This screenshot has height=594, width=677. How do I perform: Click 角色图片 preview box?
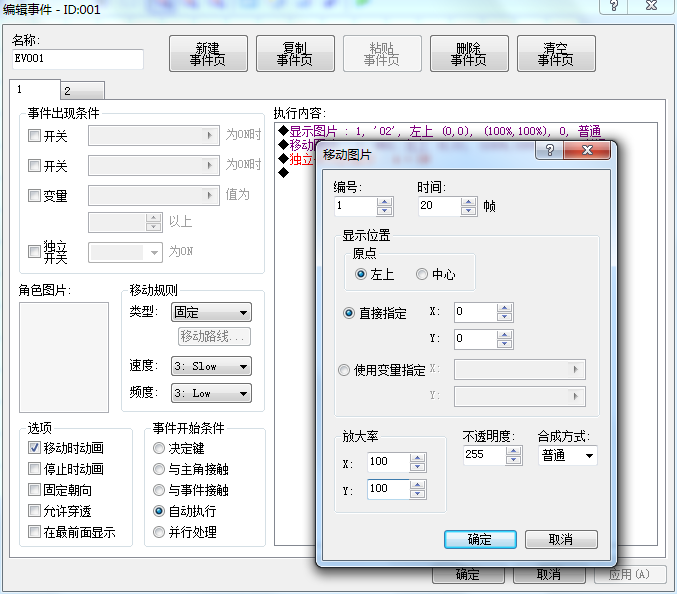click(x=64, y=357)
